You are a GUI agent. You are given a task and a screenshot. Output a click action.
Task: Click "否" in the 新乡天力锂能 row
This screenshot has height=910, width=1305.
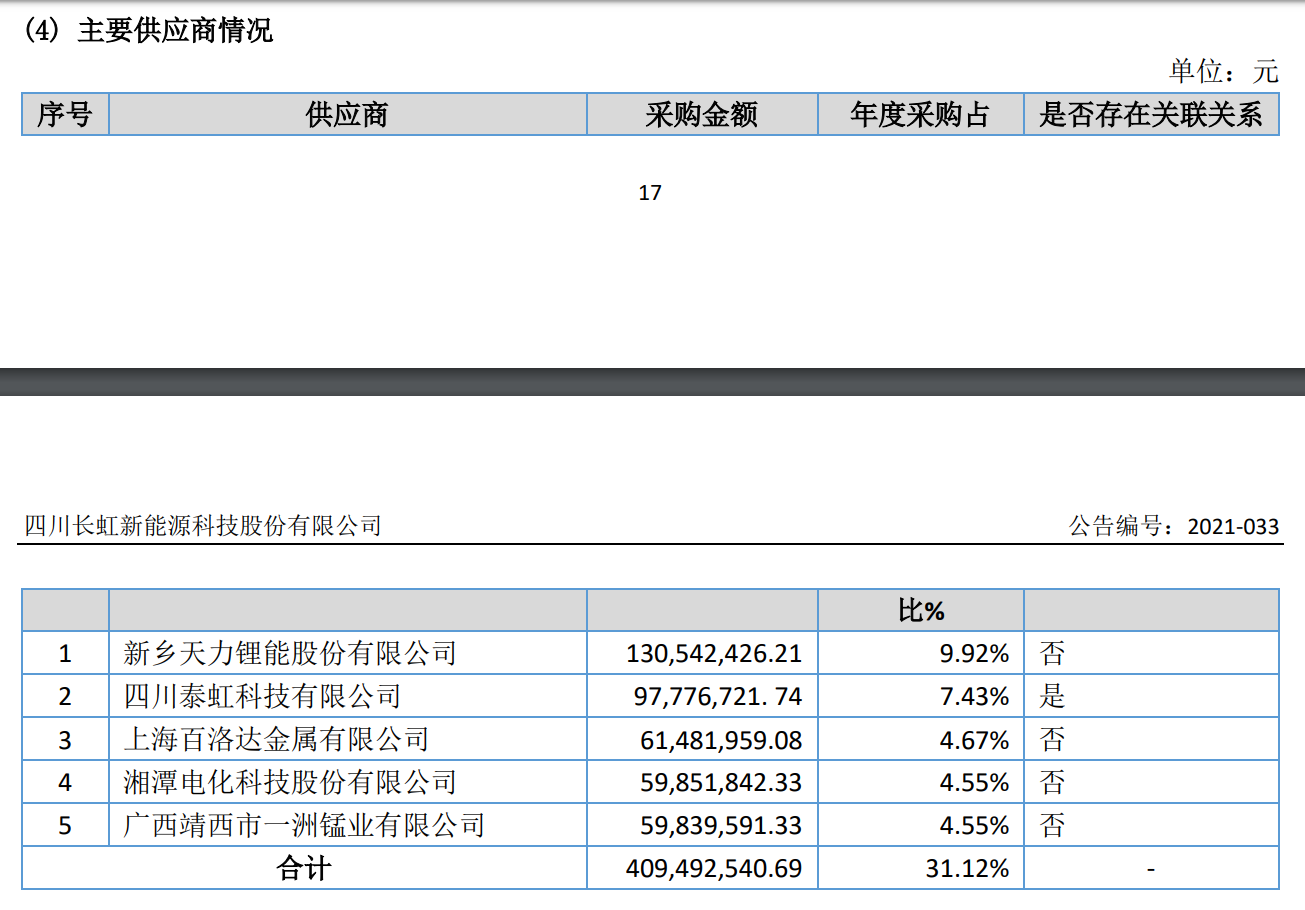coord(1052,654)
